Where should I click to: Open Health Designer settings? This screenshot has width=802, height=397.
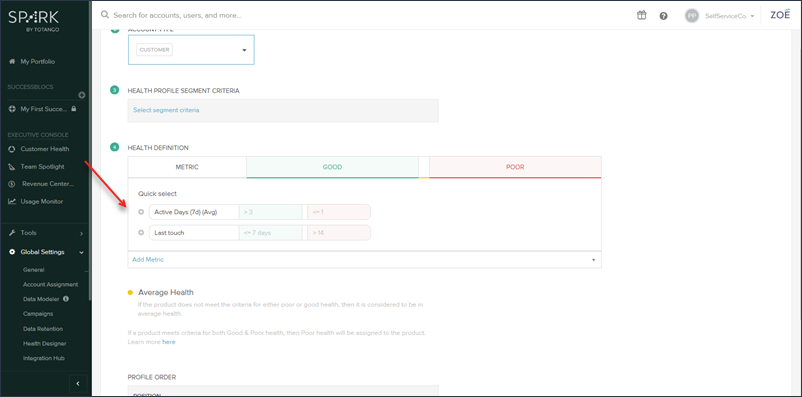pos(44,343)
